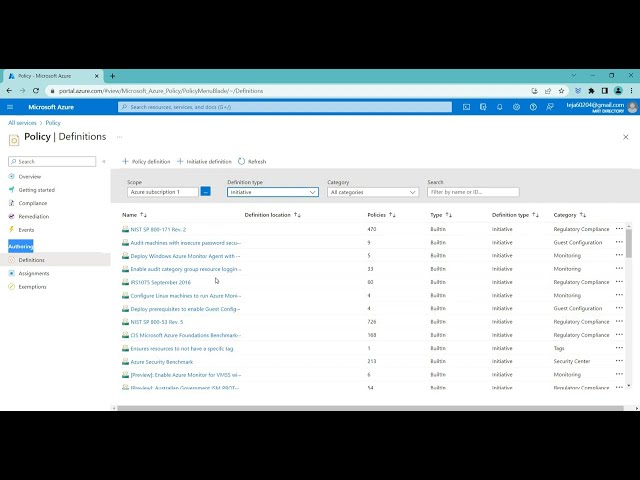Click the Initiative definition button
The width and height of the screenshot is (640, 480).
pyautogui.click(x=204, y=162)
